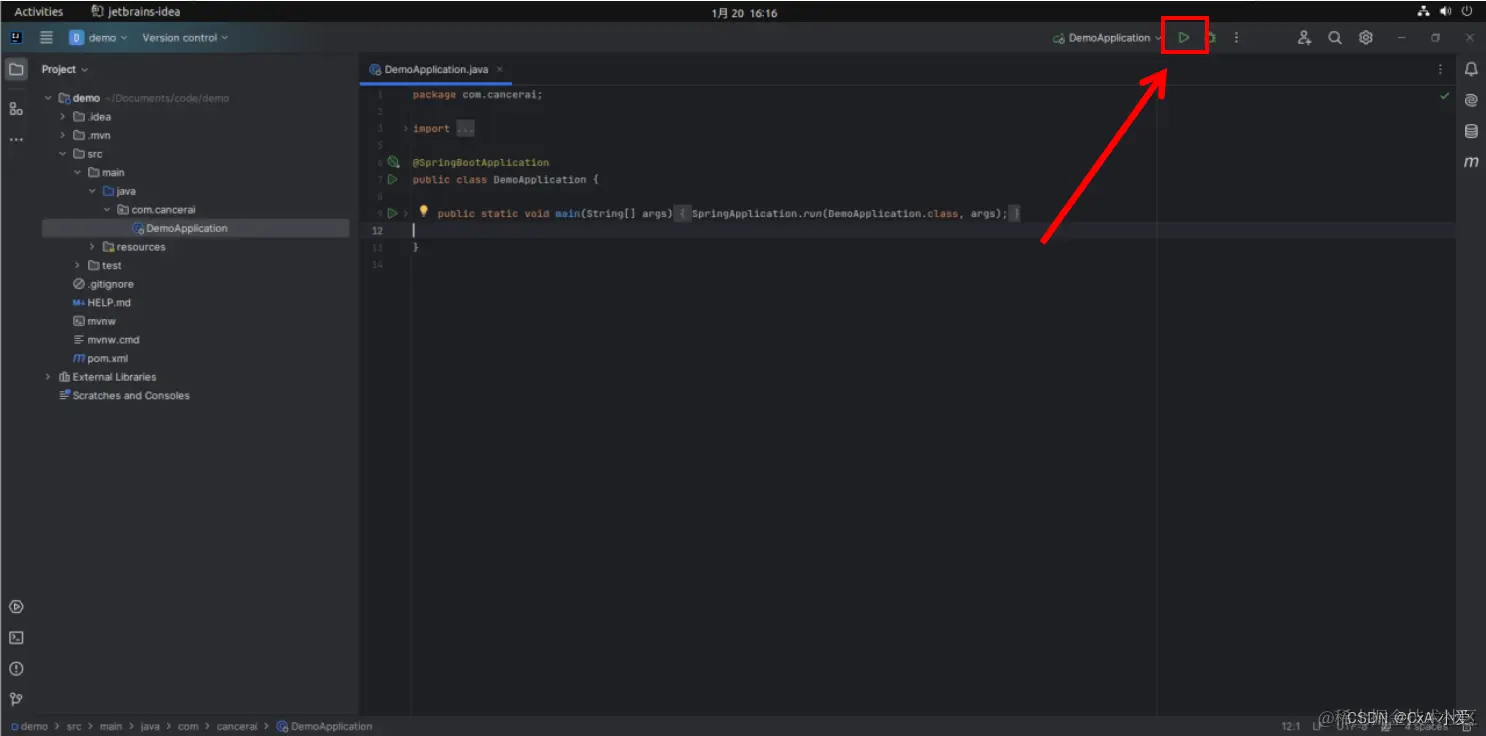Close the DemoApplication.java tab

[x=500, y=69]
